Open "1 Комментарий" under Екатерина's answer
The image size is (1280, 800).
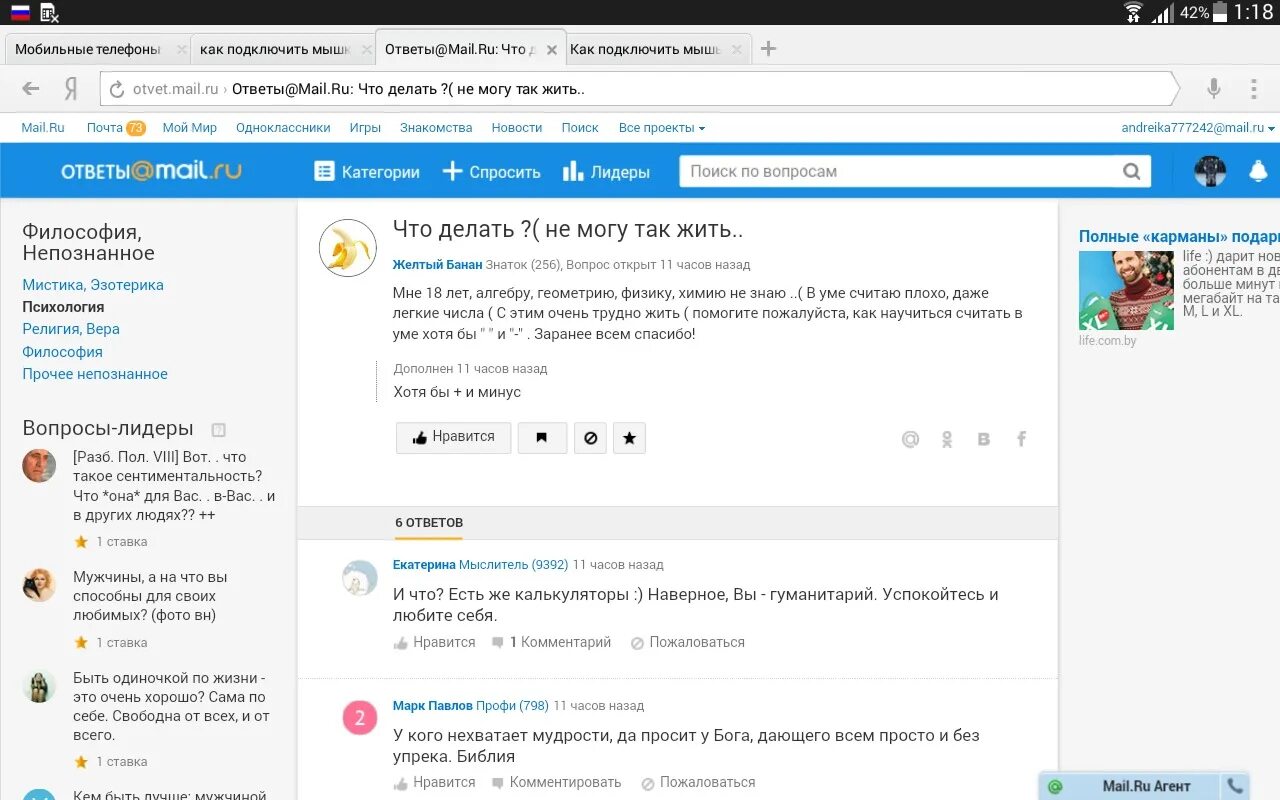[551, 643]
